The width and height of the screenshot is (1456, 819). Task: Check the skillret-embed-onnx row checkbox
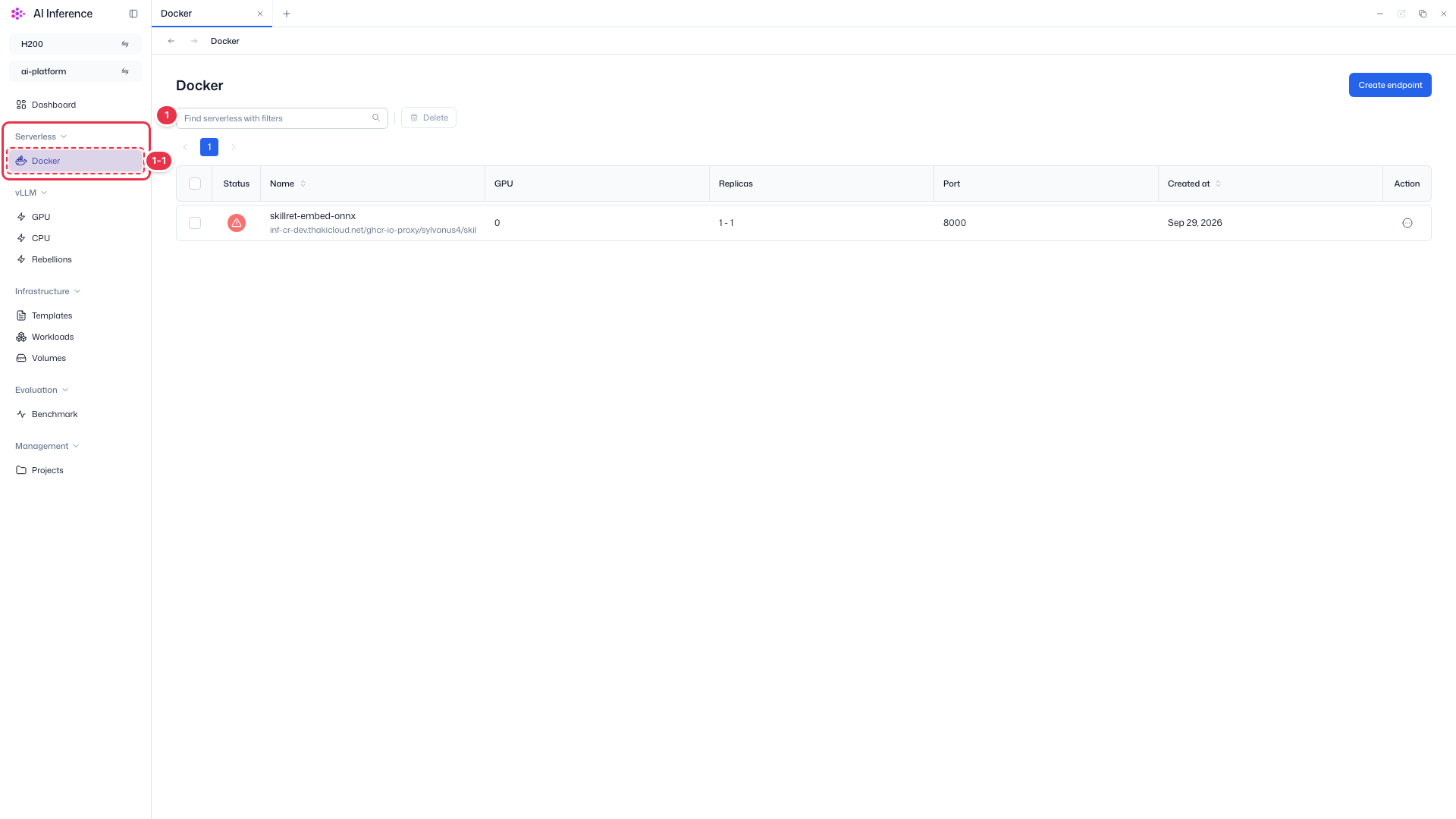(x=195, y=223)
